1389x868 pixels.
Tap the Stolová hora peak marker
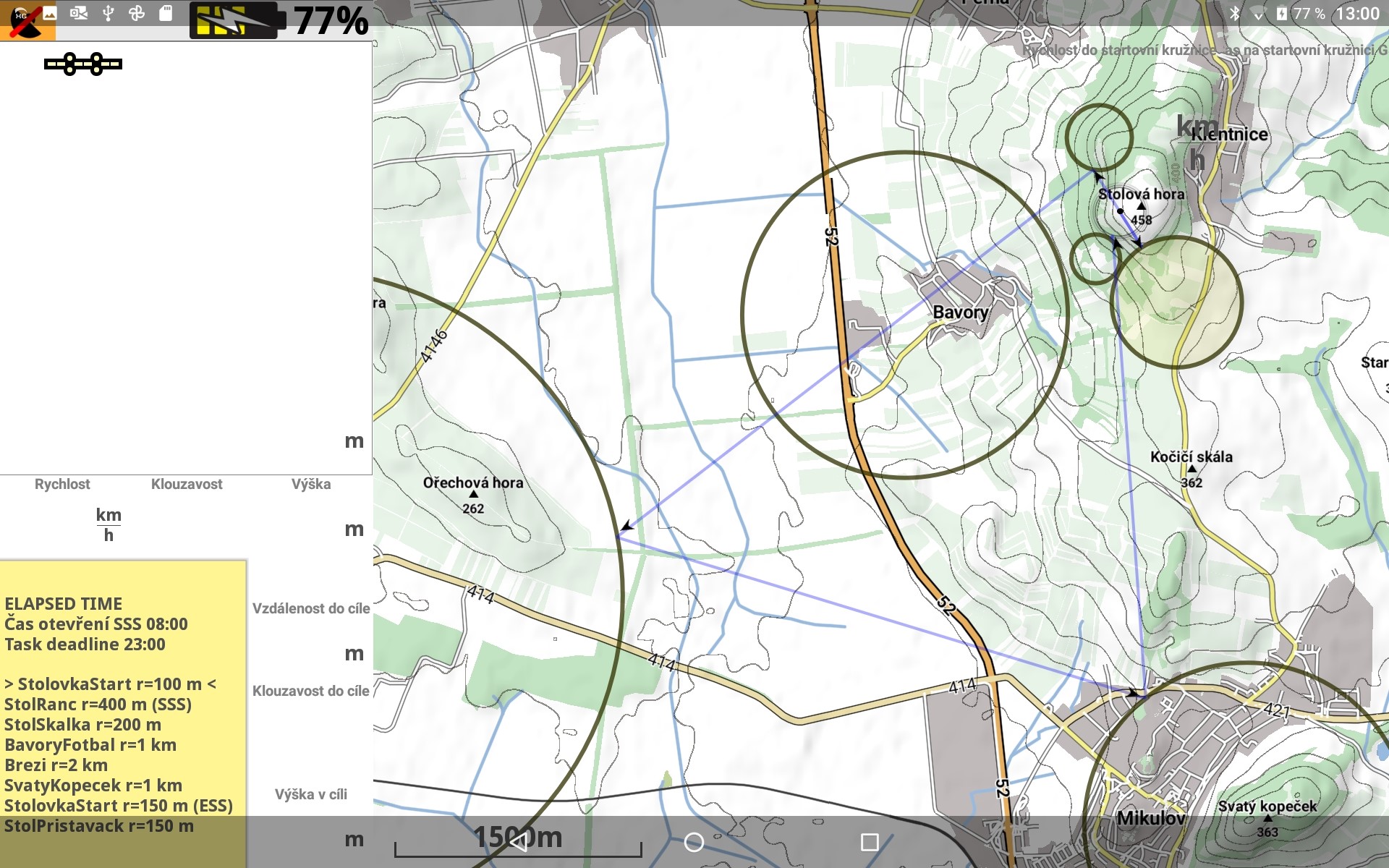(1141, 206)
